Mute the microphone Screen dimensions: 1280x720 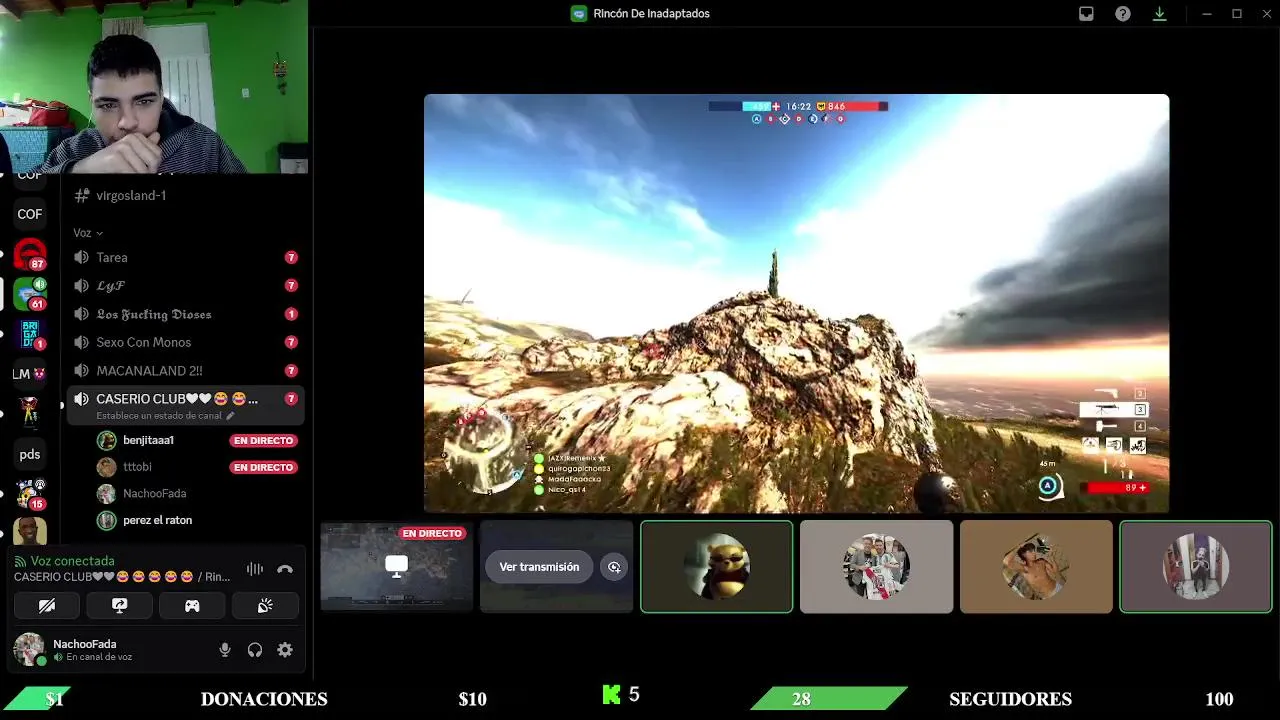click(225, 650)
